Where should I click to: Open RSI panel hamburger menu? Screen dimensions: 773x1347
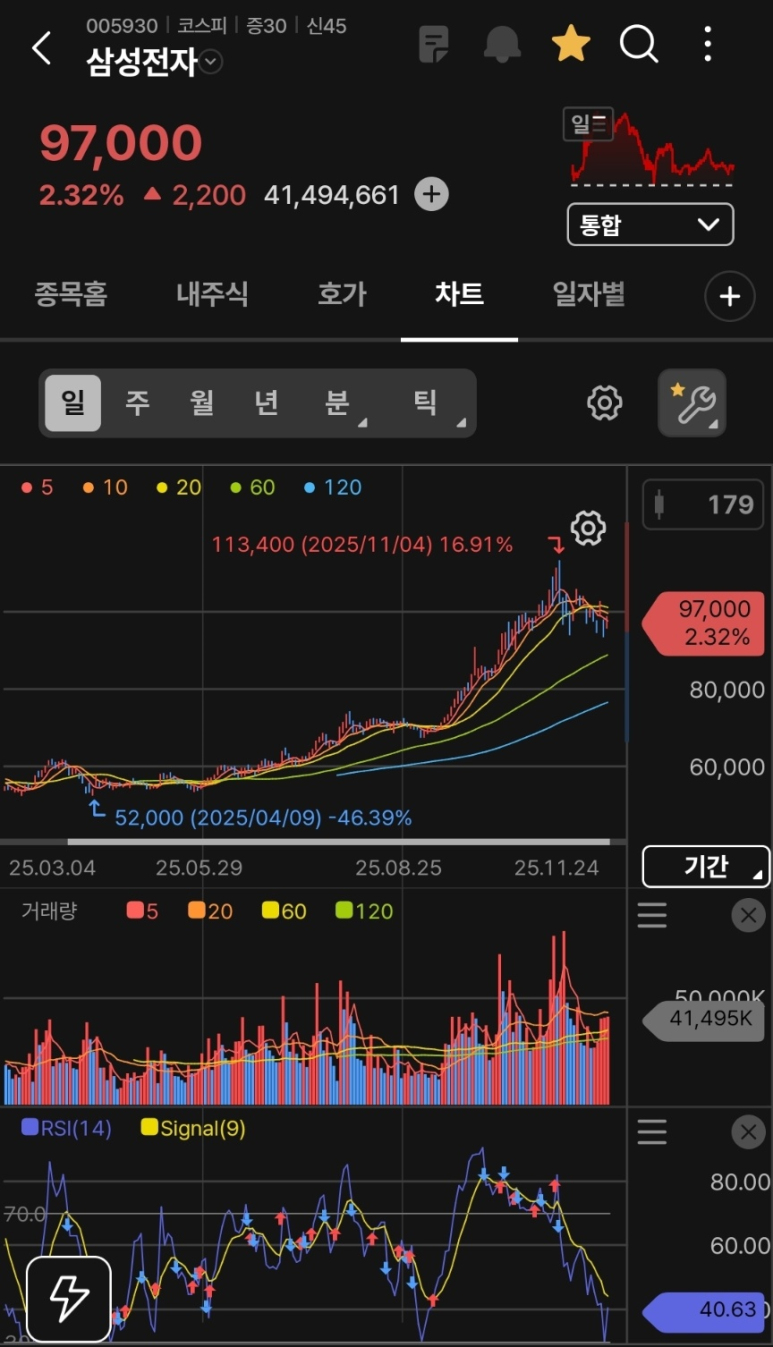click(652, 1132)
